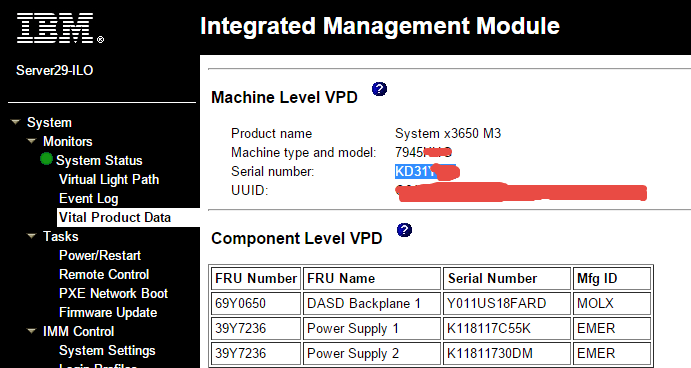Go to Firmware Update
The image size is (691, 368).
click(108, 312)
